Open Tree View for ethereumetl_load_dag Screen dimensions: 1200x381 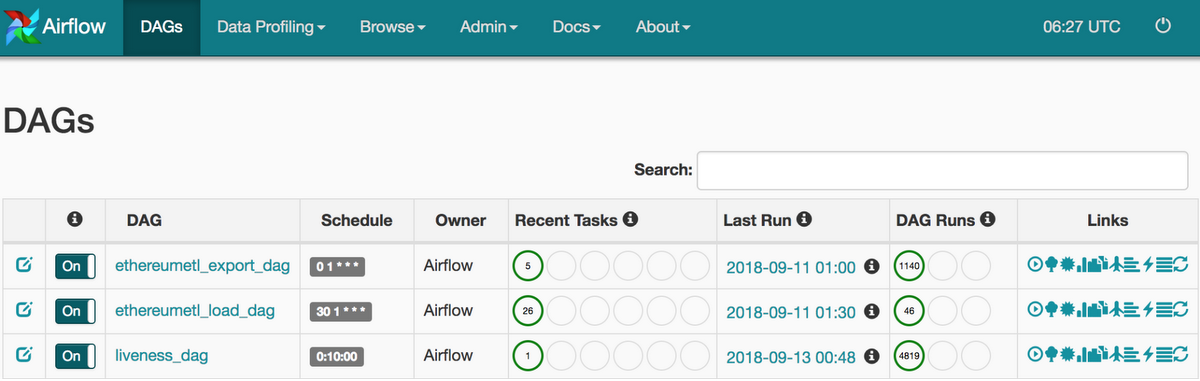coord(1051,310)
